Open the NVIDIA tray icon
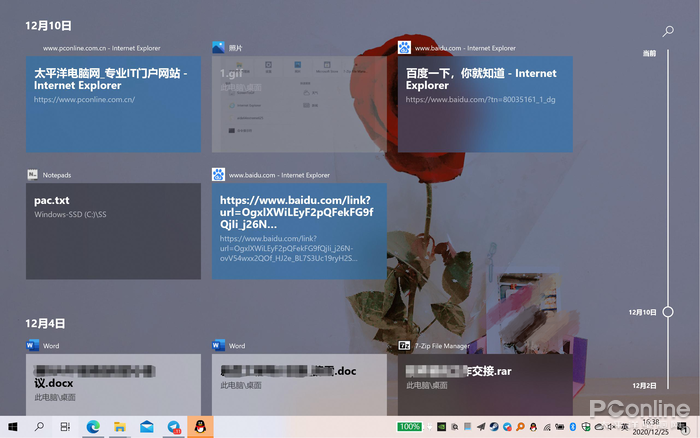This screenshot has height=438, width=700. coord(441,427)
